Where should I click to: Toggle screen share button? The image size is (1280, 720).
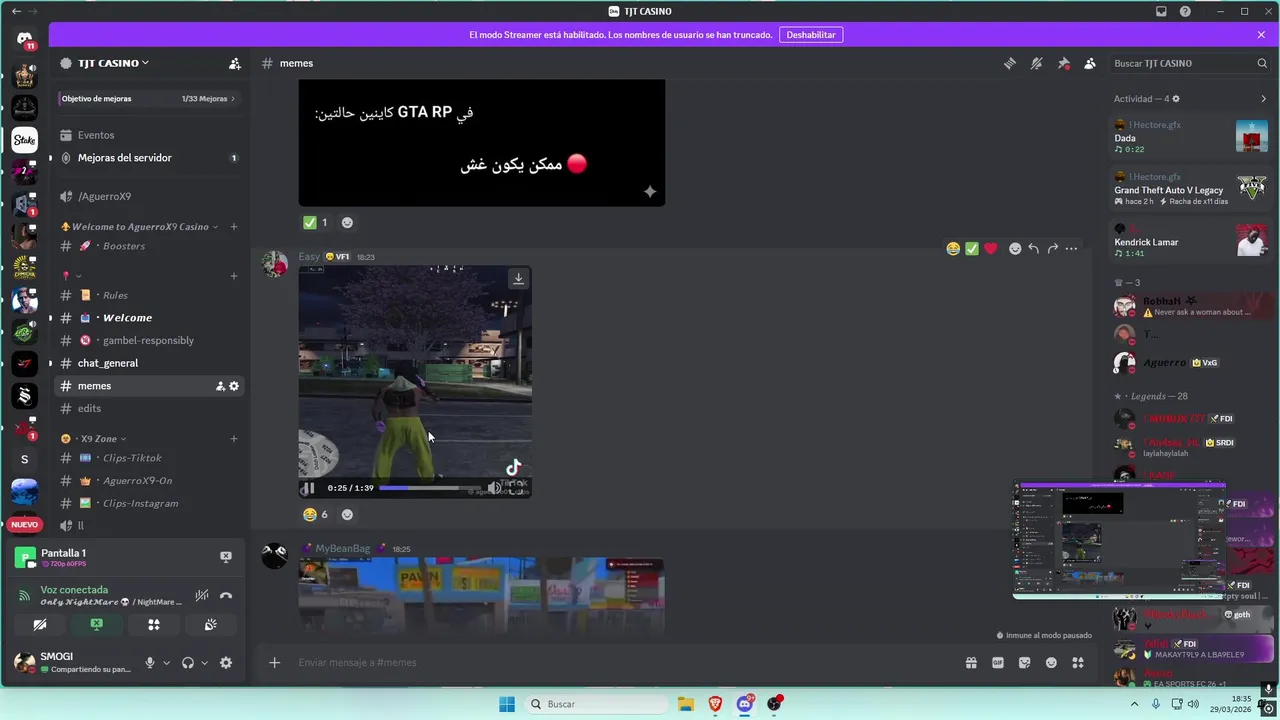(97, 624)
